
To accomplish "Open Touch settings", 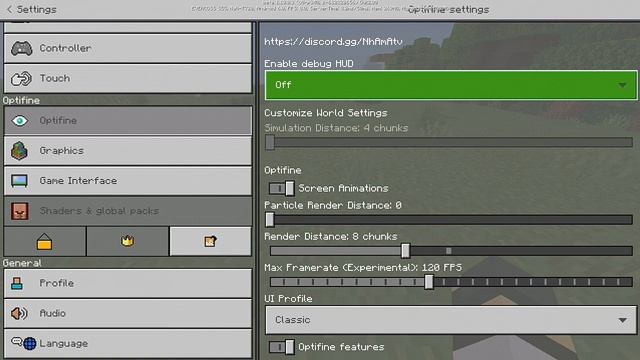I will coord(128,78).
